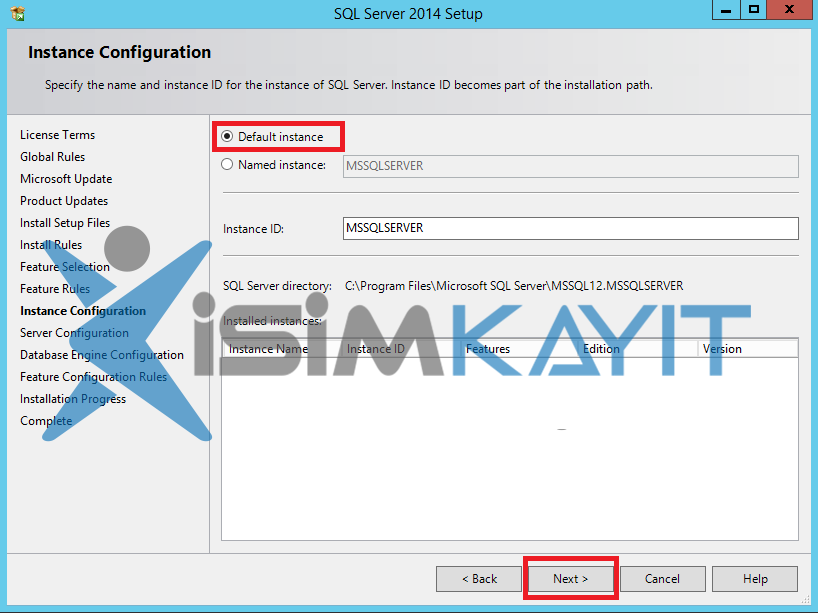Sort by the Version column header

pyautogui.click(x=748, y=348)
